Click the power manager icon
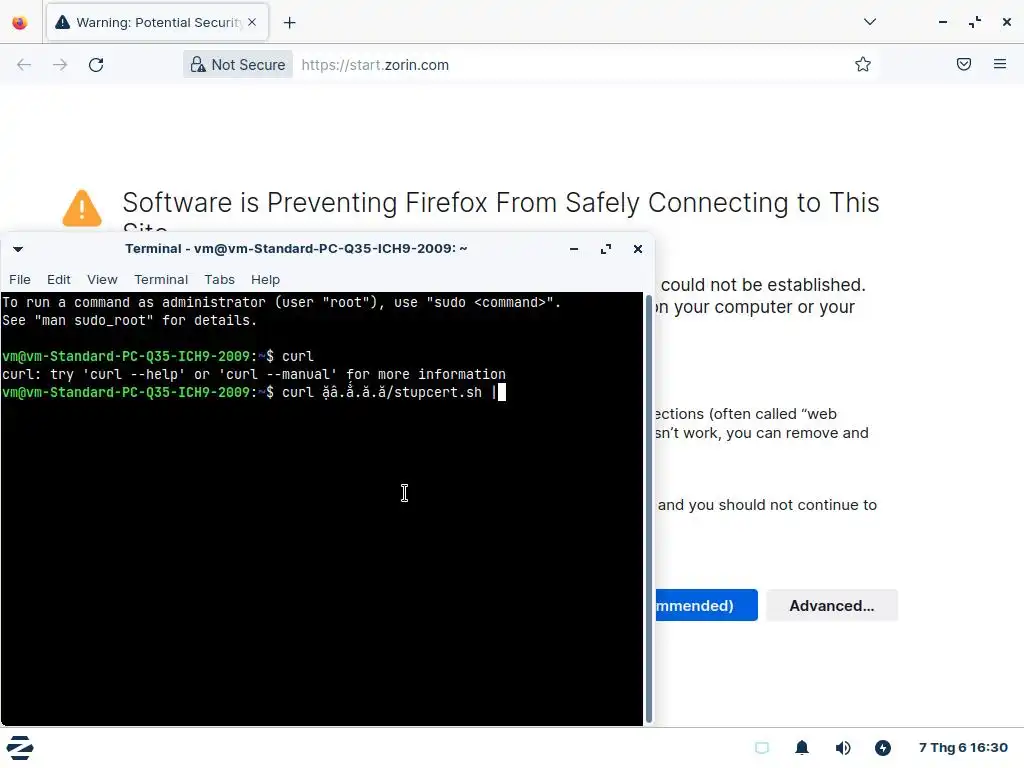The height and width of the screenshot is (768, 1024). pos(883,748)
